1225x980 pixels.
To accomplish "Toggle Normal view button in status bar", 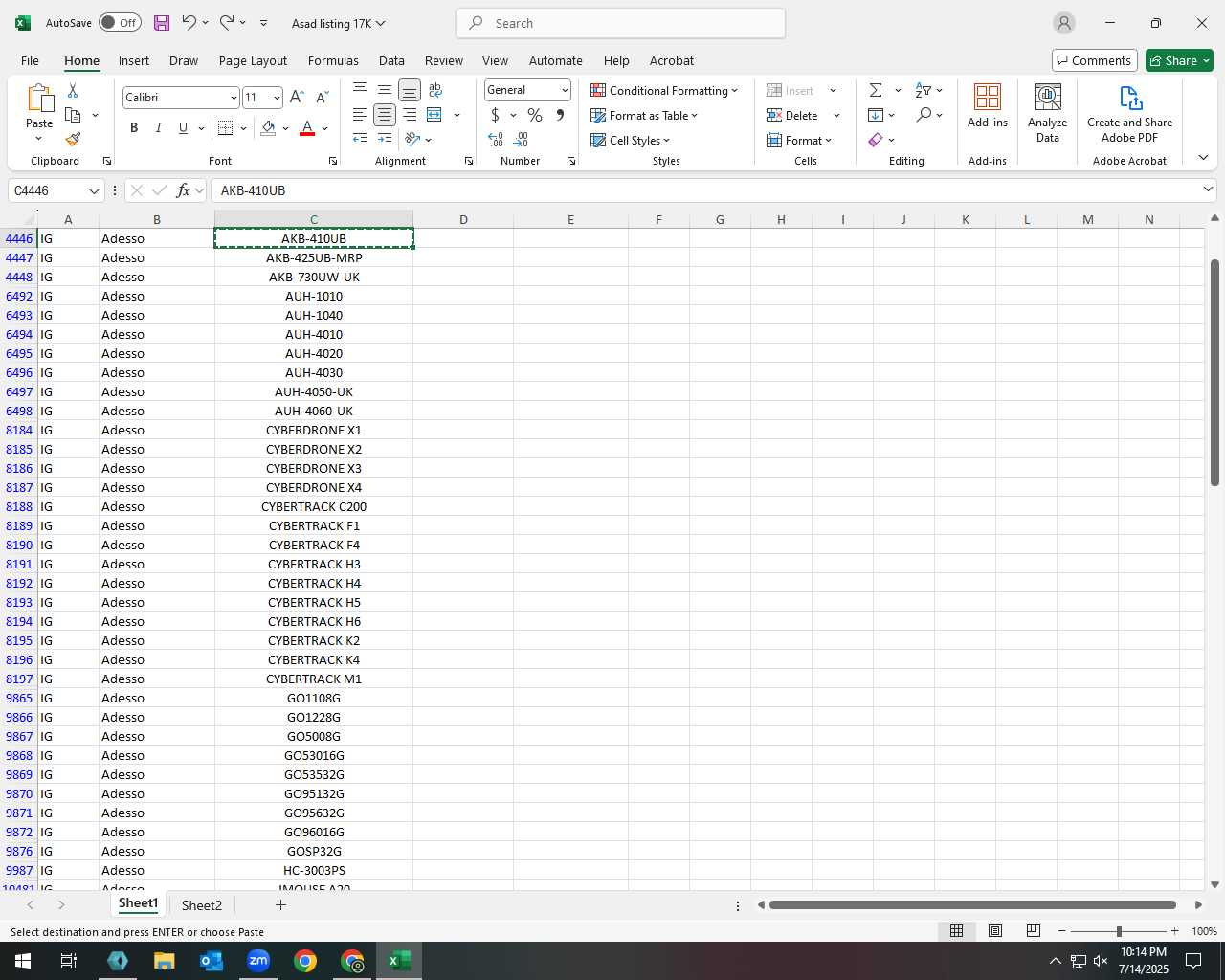I will coord(956,931).
